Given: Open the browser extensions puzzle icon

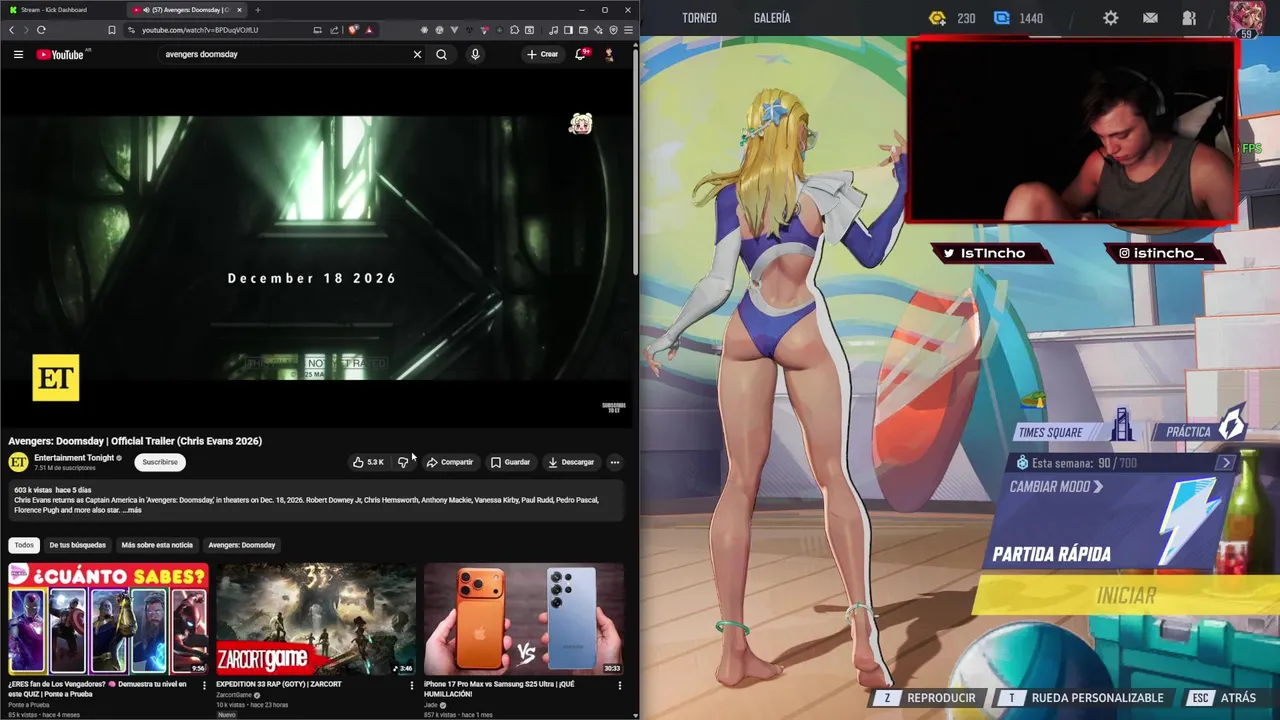Looking at the screenshot, I should (514, 30).
